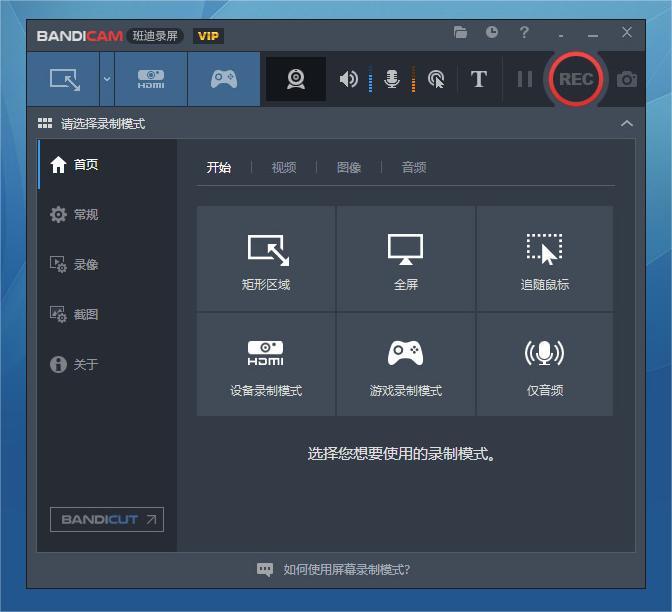Open 关于 about page in sidebar

(x=107, y=364)
